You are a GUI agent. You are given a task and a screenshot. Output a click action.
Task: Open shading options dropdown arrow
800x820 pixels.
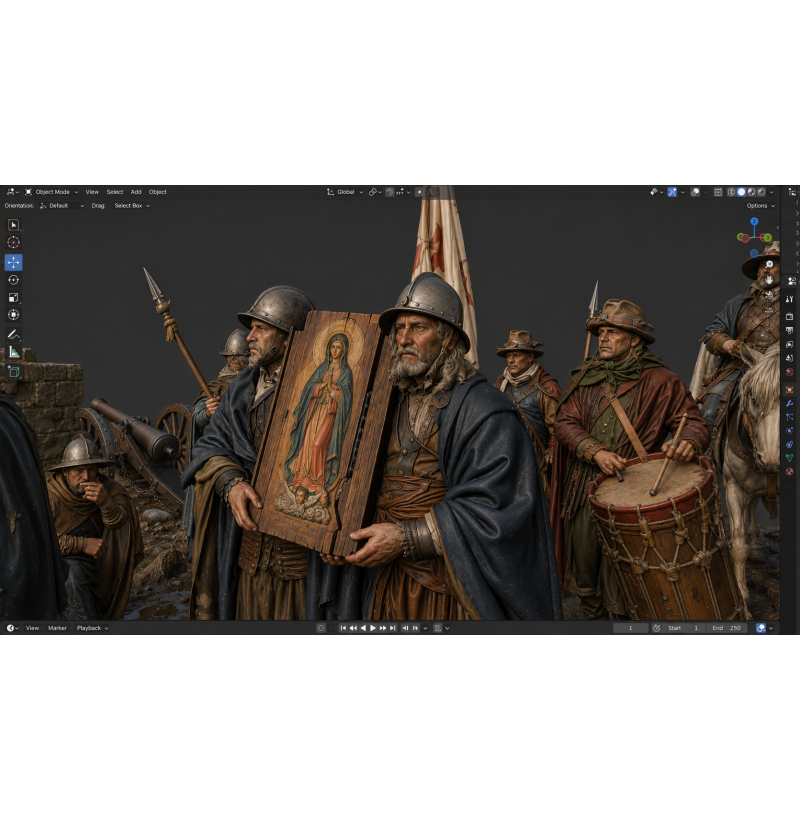771,192
